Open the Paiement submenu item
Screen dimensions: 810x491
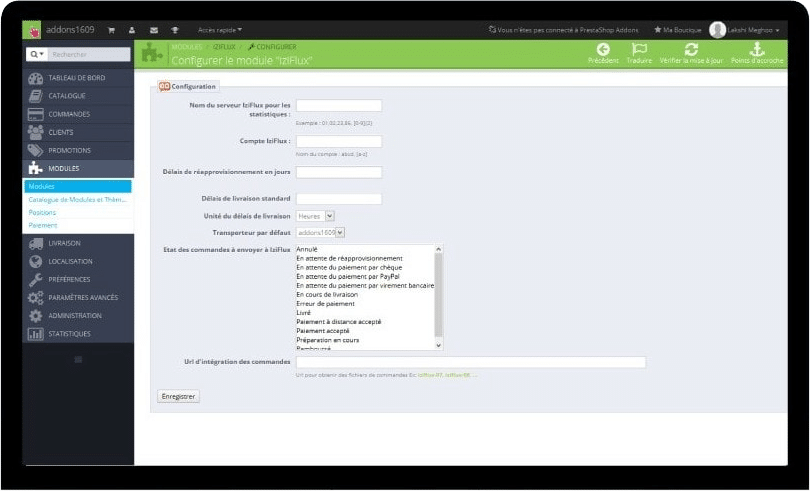(43, 225)
